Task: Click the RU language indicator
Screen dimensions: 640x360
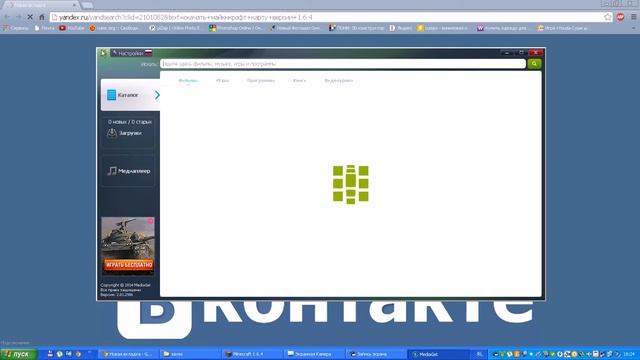Action: [x=480, y=354]
